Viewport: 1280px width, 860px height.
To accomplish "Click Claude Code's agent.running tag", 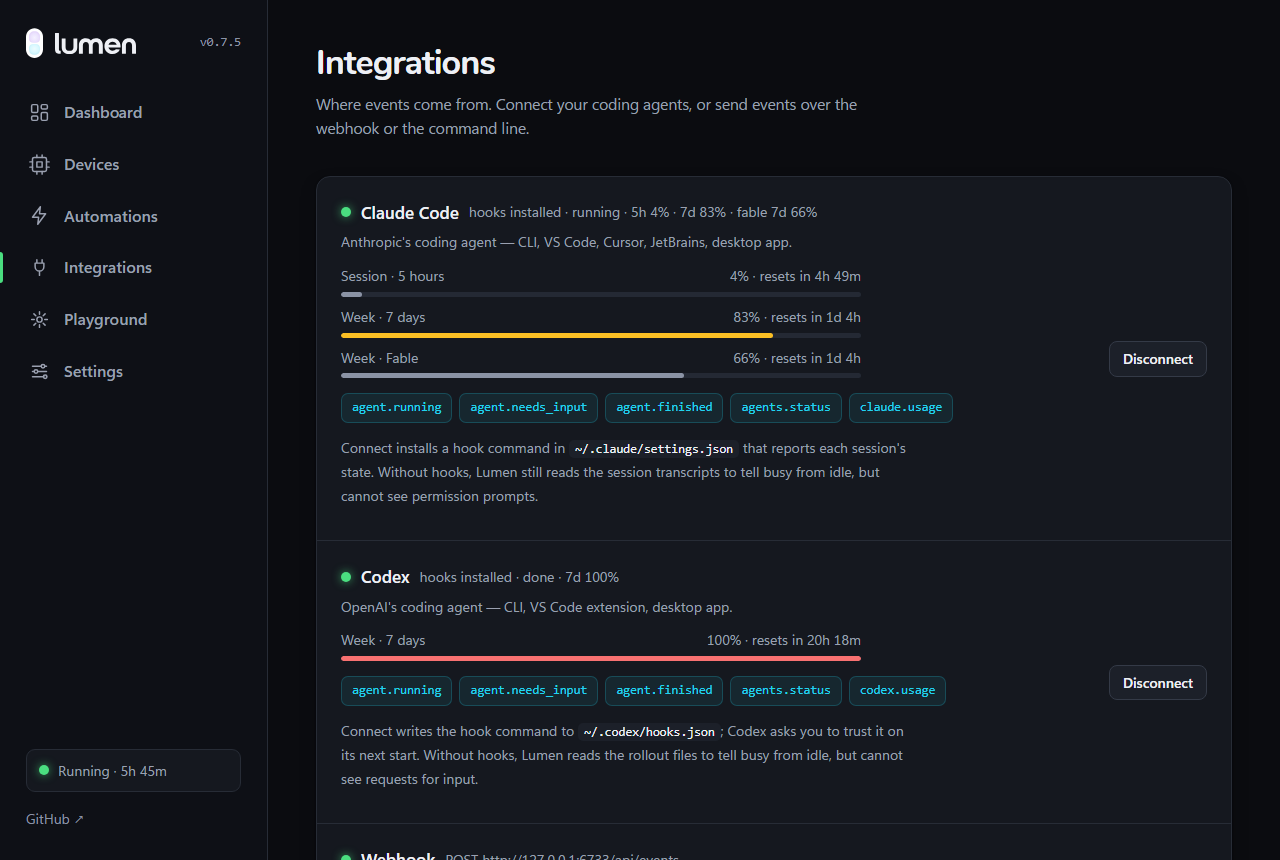I will tap(396, 408).
